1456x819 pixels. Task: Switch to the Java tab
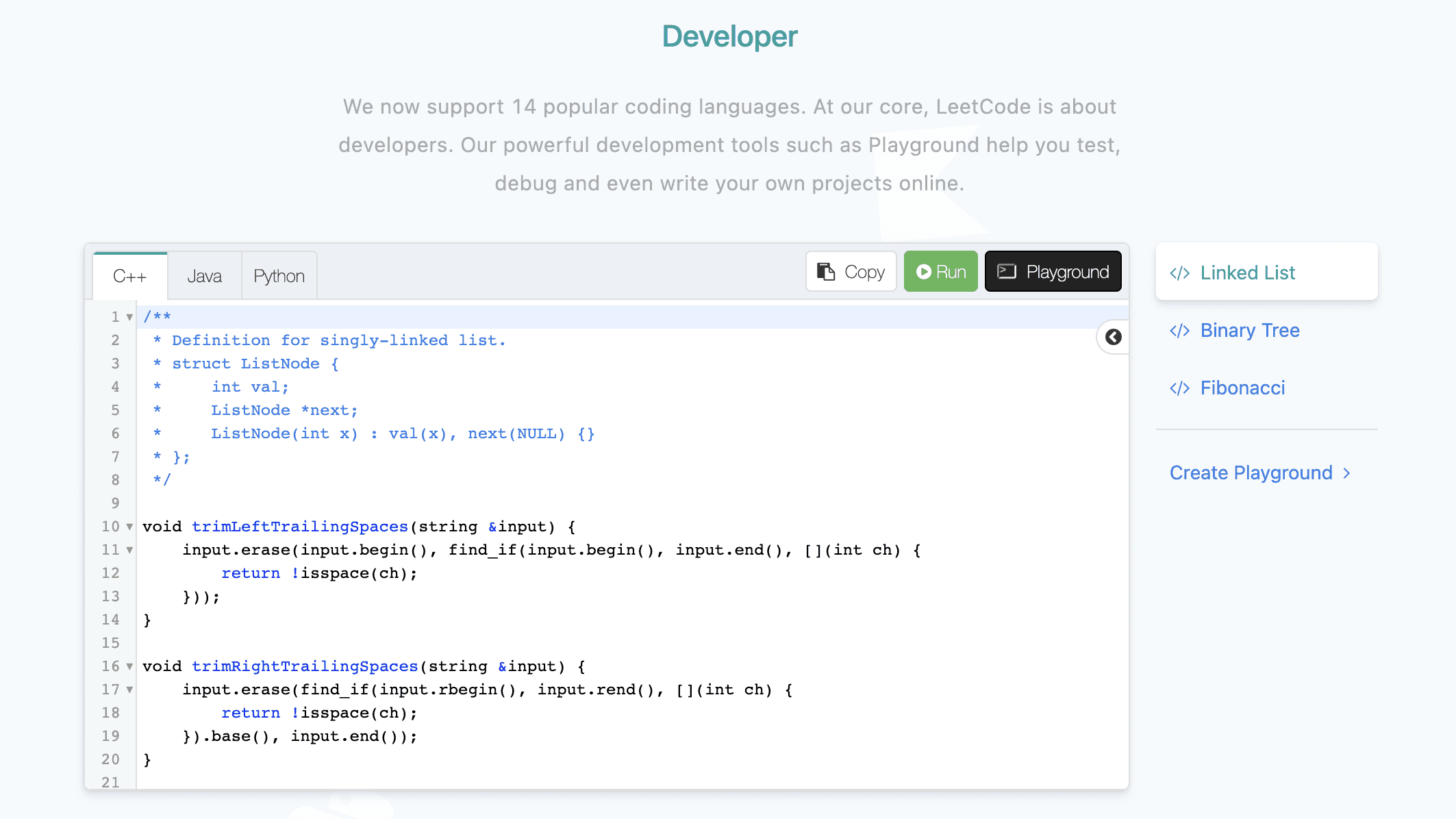[x=204, y=276]
